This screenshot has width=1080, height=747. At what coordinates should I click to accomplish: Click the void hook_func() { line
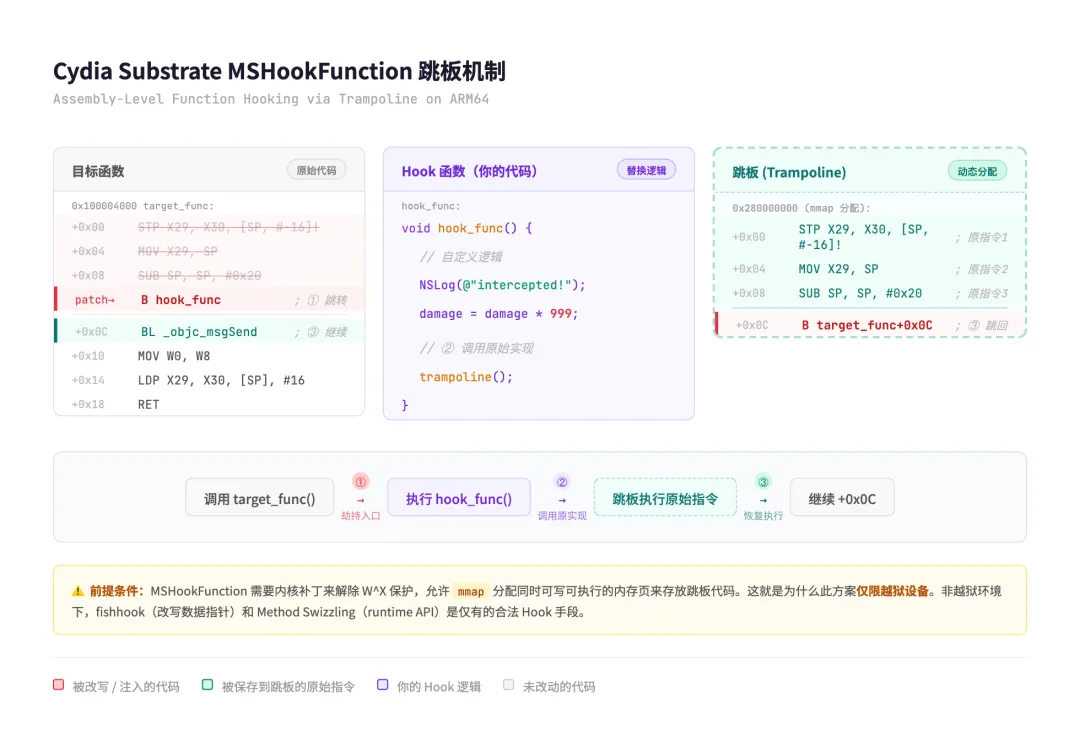[x=467, y=228]
